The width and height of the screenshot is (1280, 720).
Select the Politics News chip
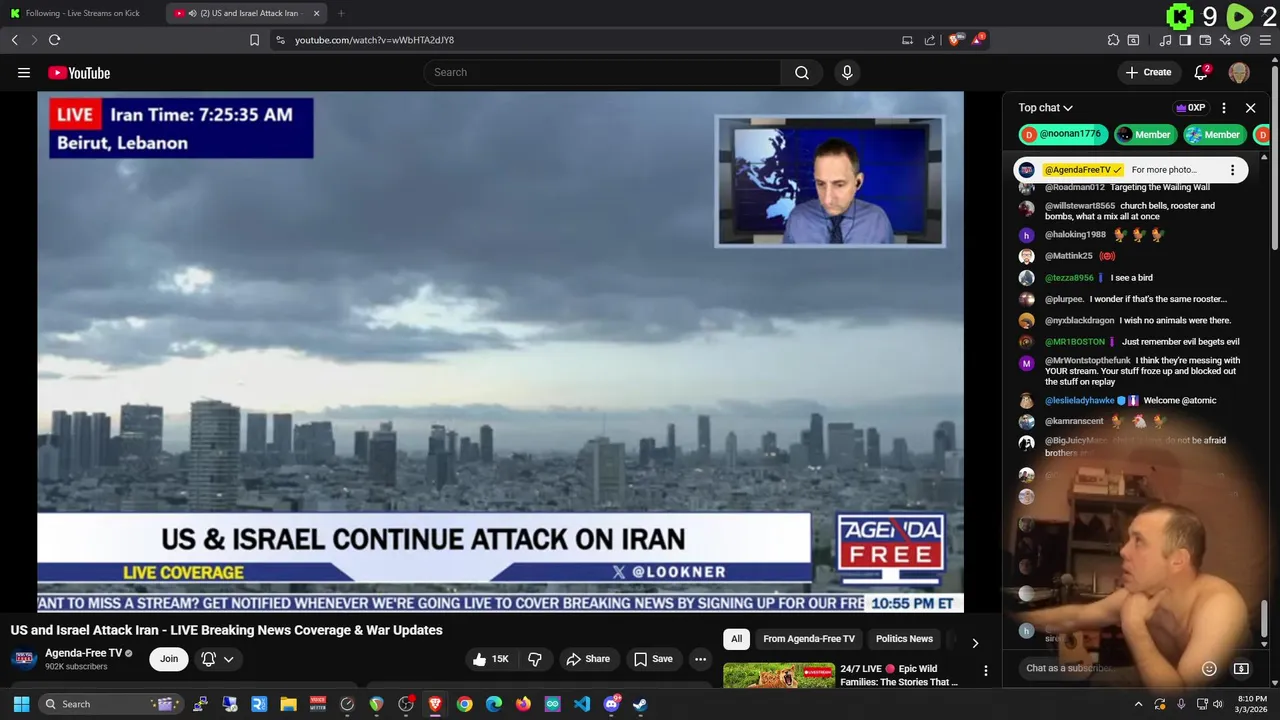[x=904, y=639]
